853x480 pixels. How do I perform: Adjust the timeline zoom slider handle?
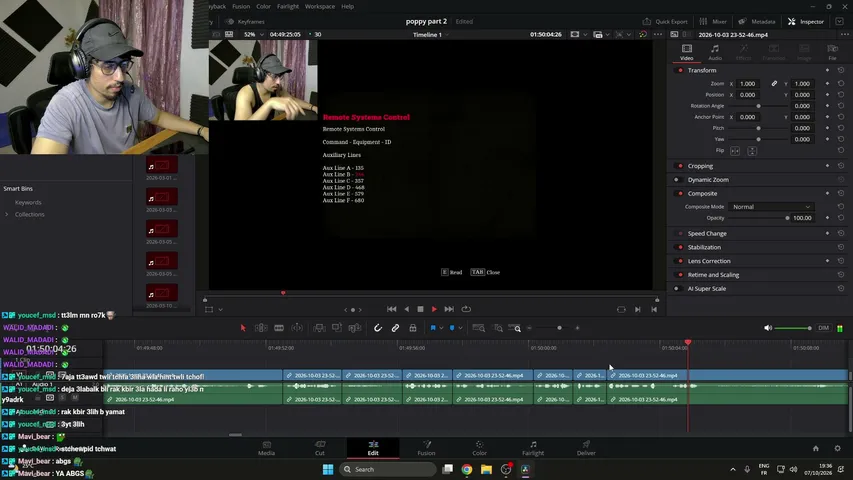click(559, 328)
